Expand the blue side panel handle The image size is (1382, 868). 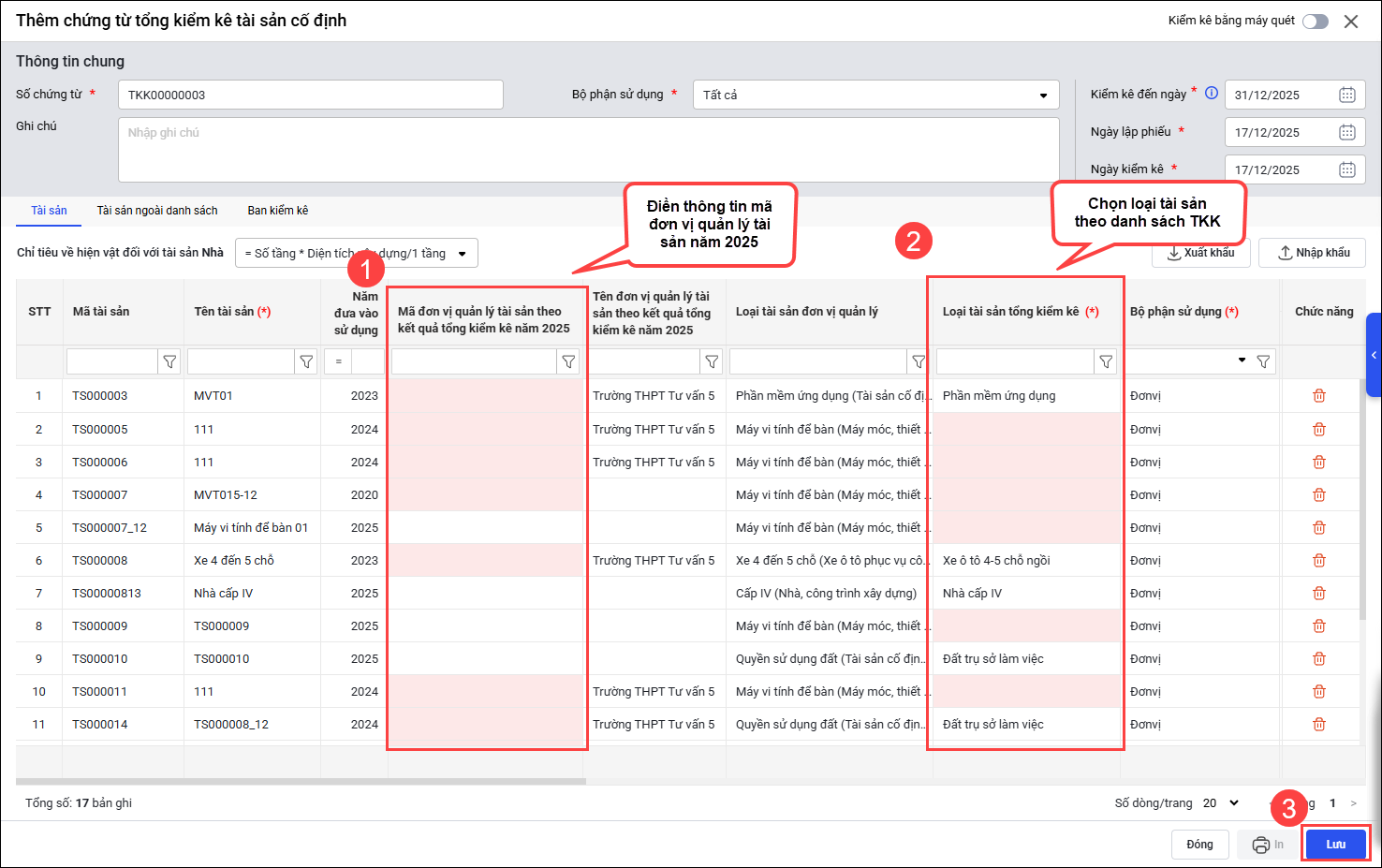click(x=1374, y=355)
